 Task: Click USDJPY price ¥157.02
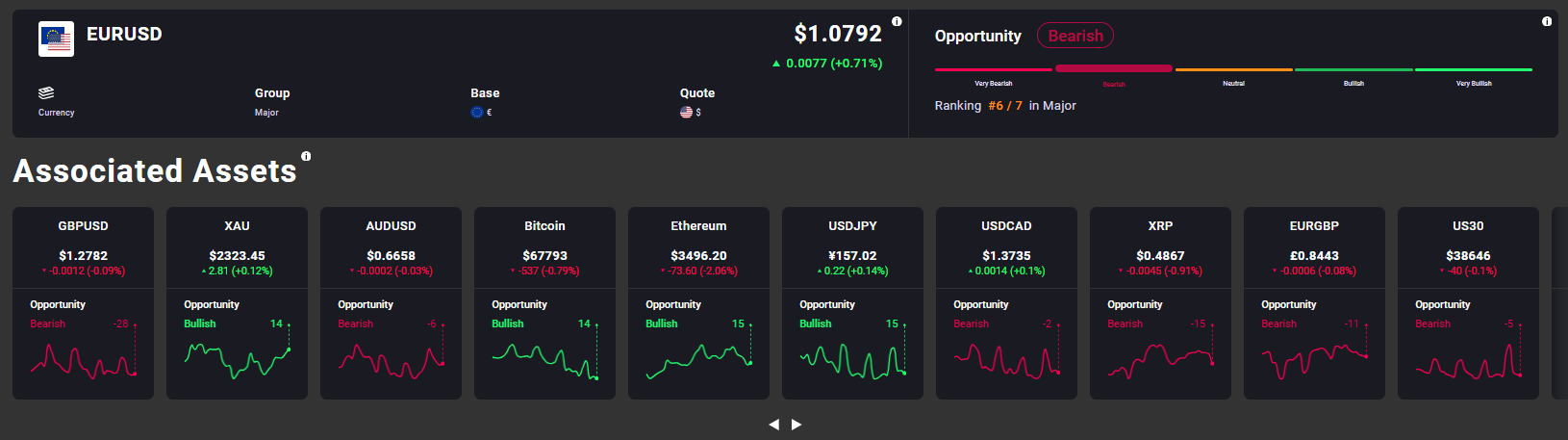coord(852,256)
